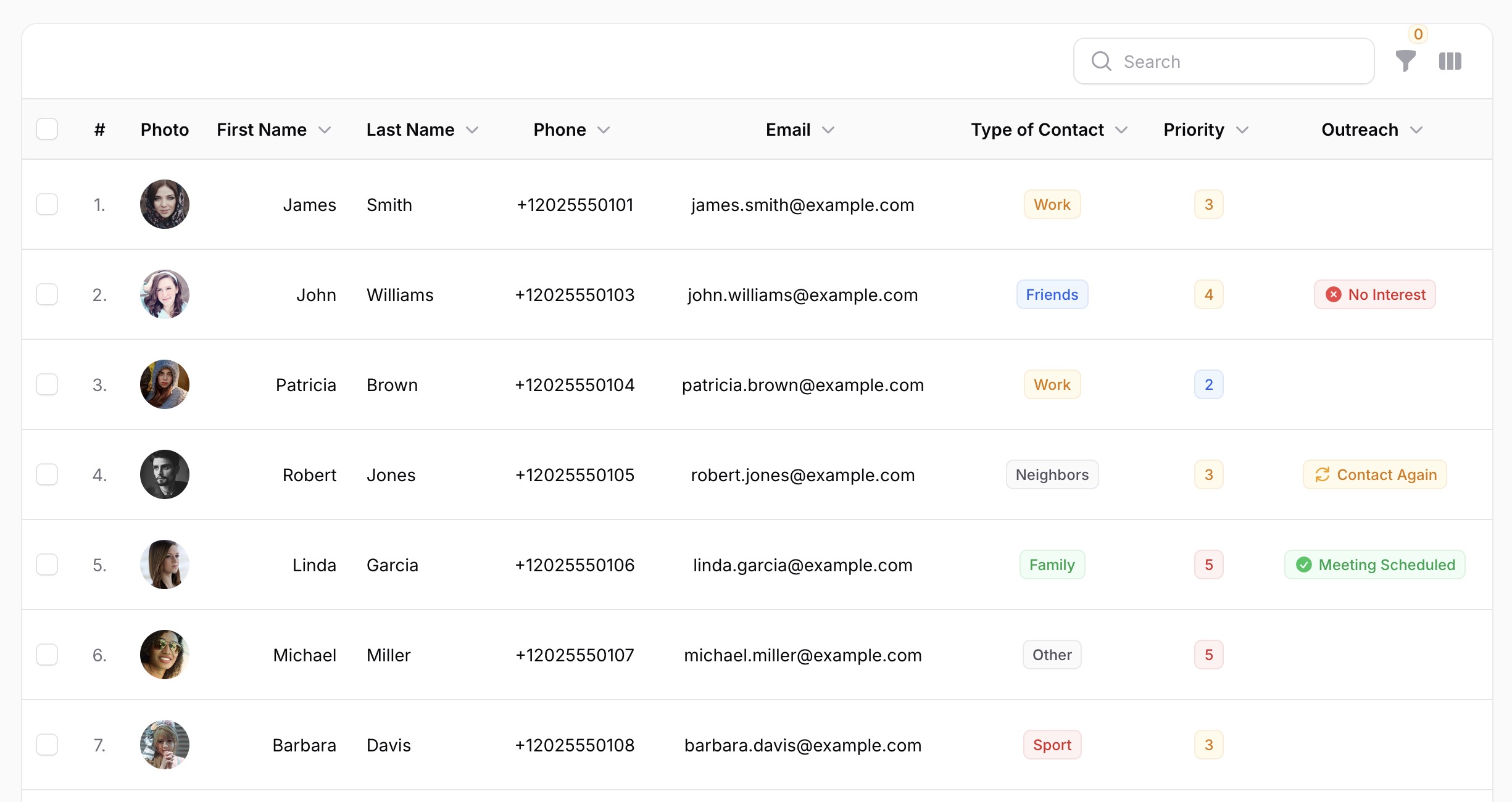Click the red cross icon in No Interest badge
This screenshot has width=1512, height=802.
(x=1333, y=294)
